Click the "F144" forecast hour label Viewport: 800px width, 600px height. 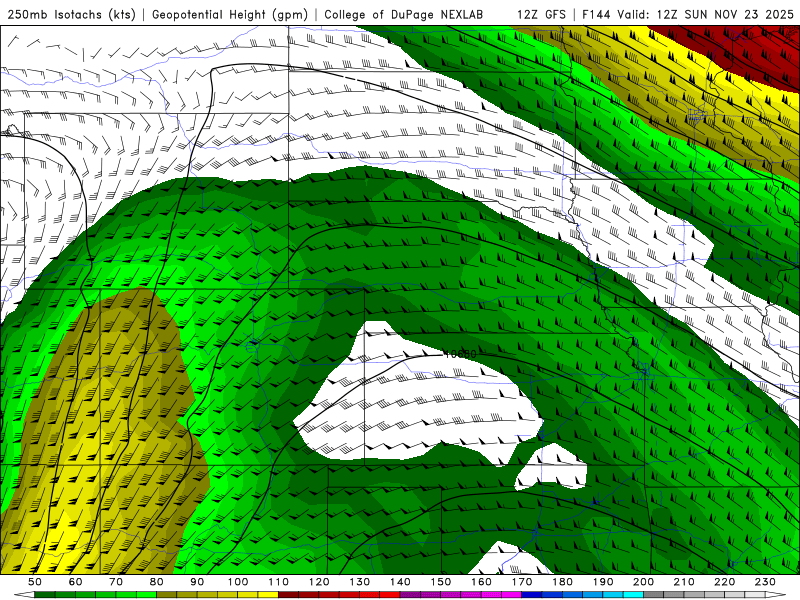pyautogui.click(x=597, y=14)
